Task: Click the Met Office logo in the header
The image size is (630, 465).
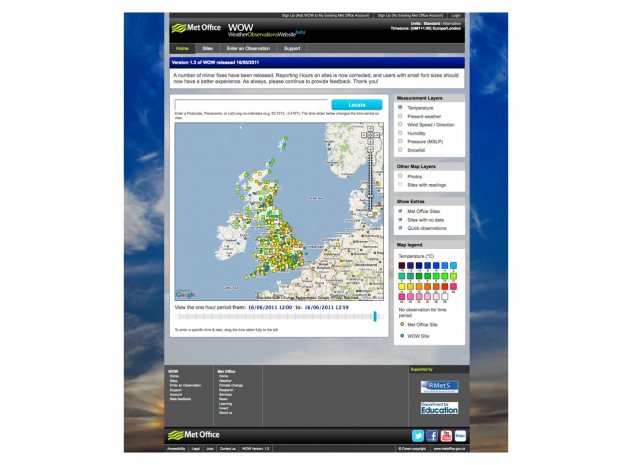Action: (196, 28)
